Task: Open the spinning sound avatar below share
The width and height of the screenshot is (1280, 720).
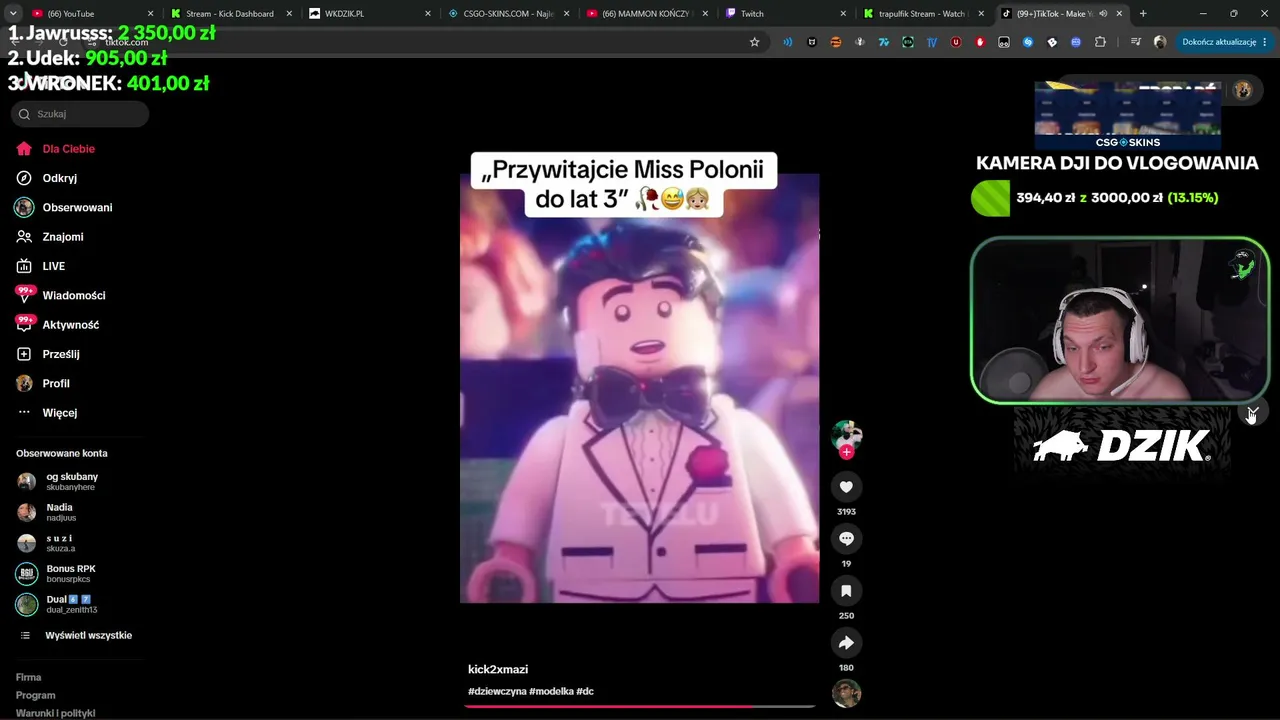Action: pos(846,693)
